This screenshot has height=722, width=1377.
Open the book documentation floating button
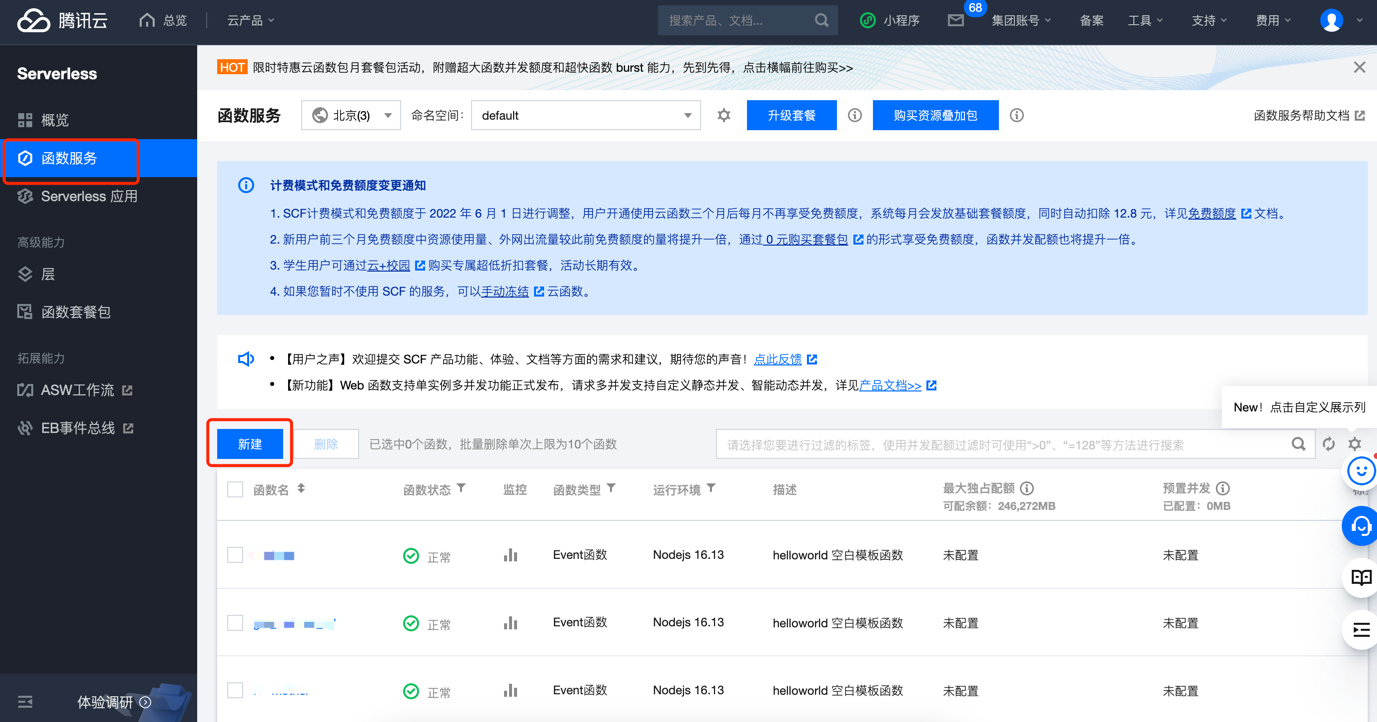(x=1361, y=578)
